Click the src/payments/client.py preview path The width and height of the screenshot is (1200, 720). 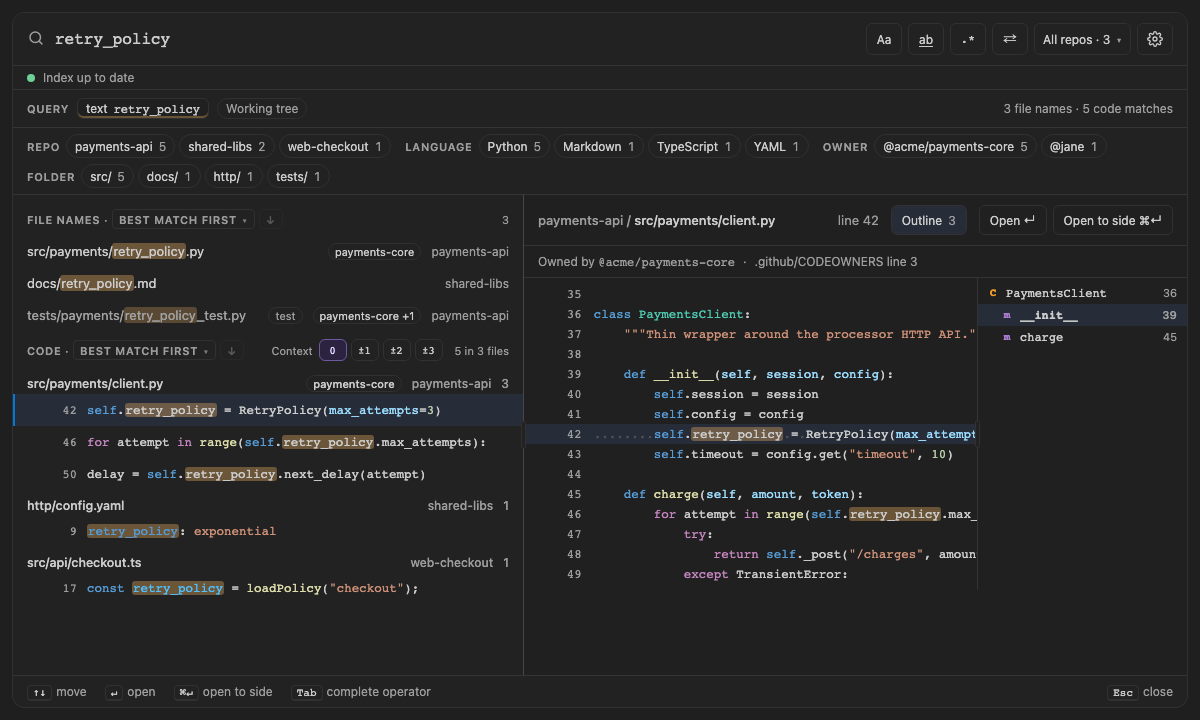[705, 220]
